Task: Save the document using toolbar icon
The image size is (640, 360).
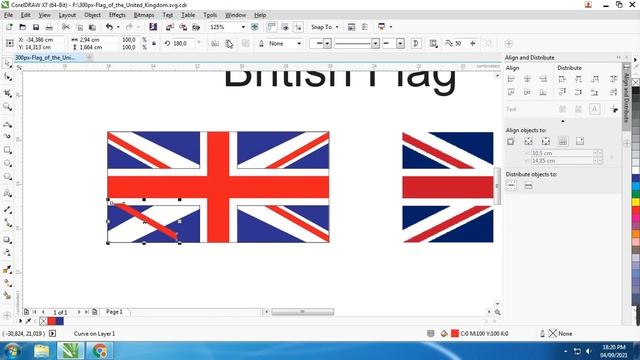Action: (36, 27)
